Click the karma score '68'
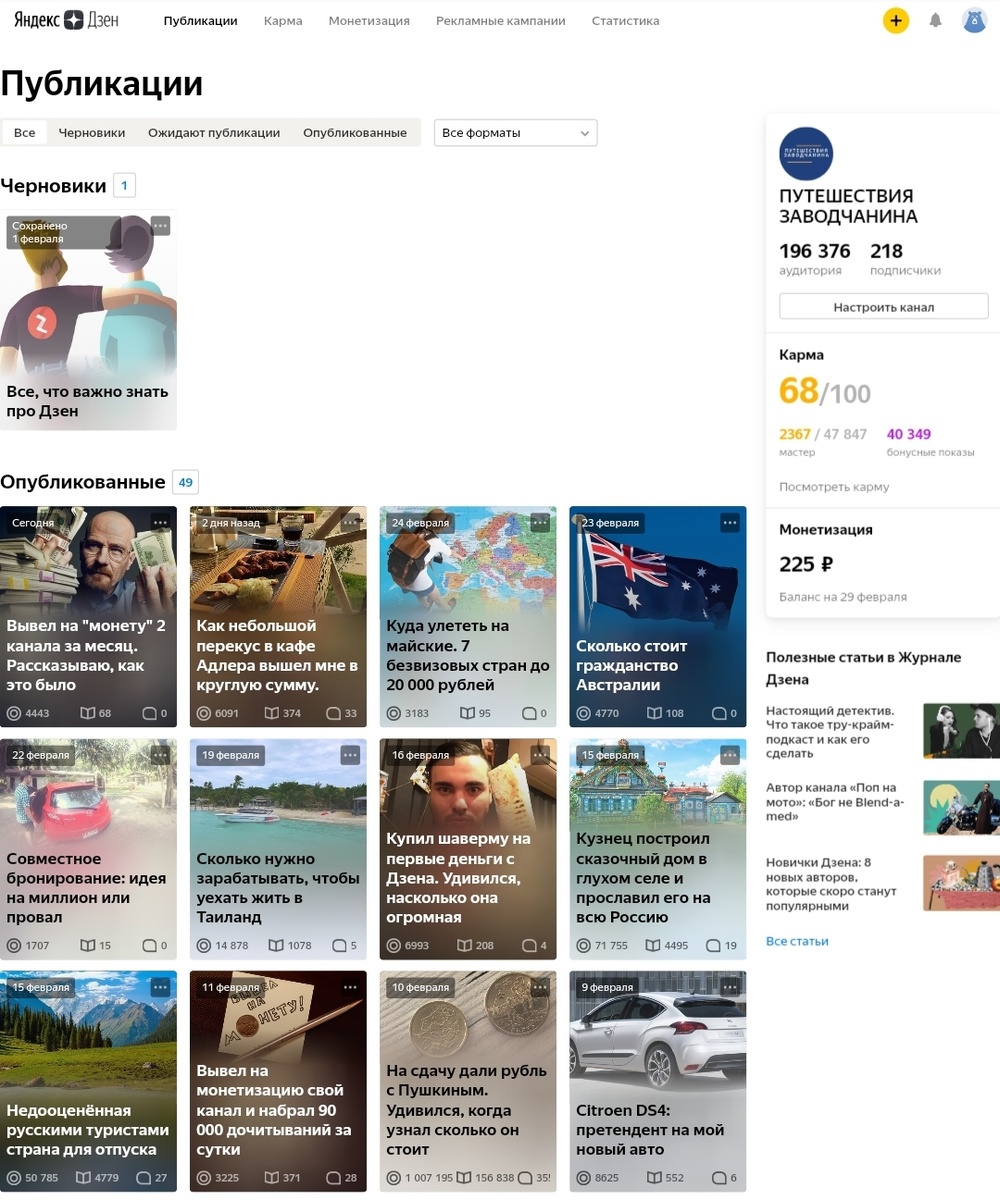The width and height of the screenshot is (1000, 1200). 799,390
